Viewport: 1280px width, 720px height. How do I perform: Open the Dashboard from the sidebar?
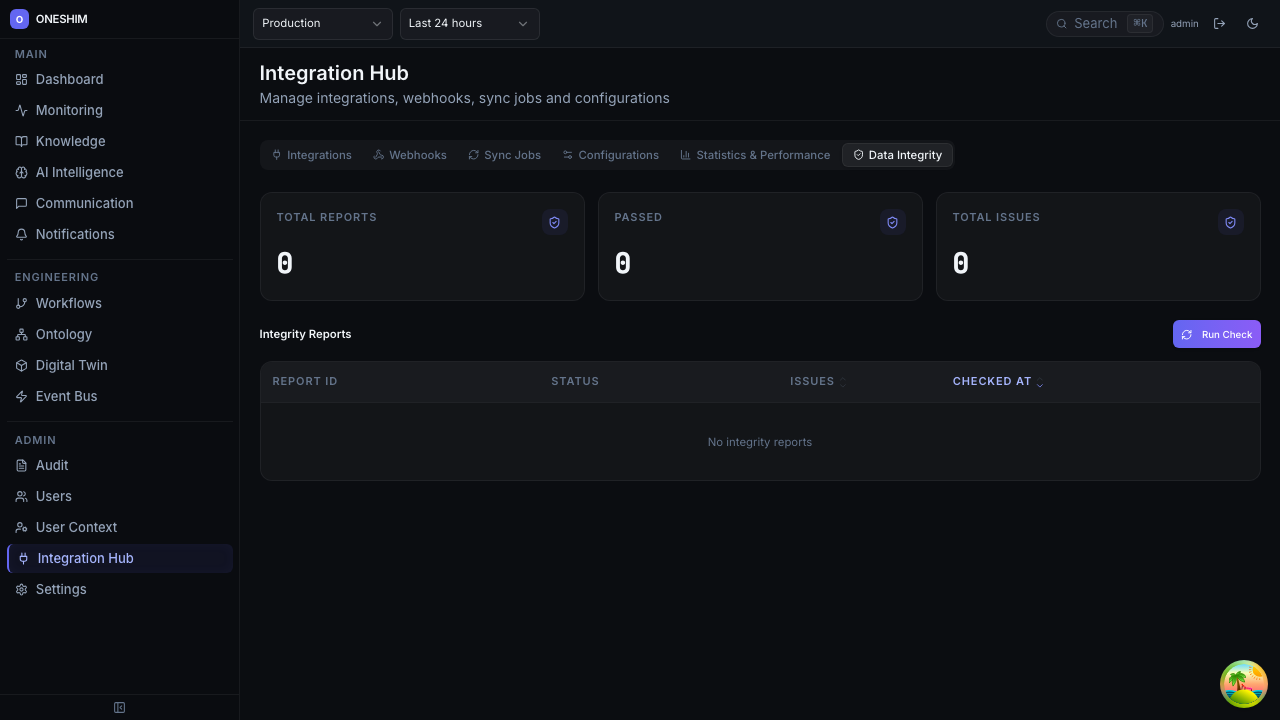pyautogui.click(x=68, y=79)
